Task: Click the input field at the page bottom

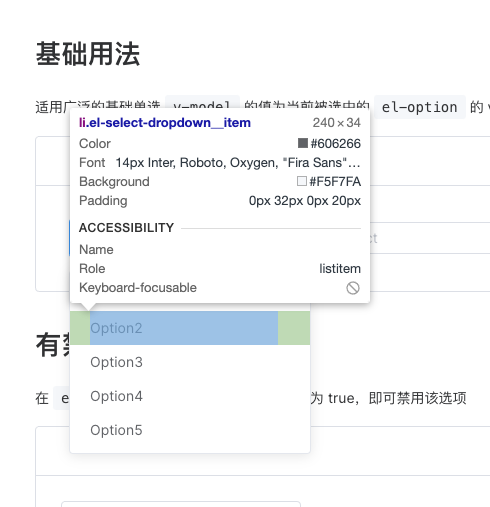Action: (181, 504)
